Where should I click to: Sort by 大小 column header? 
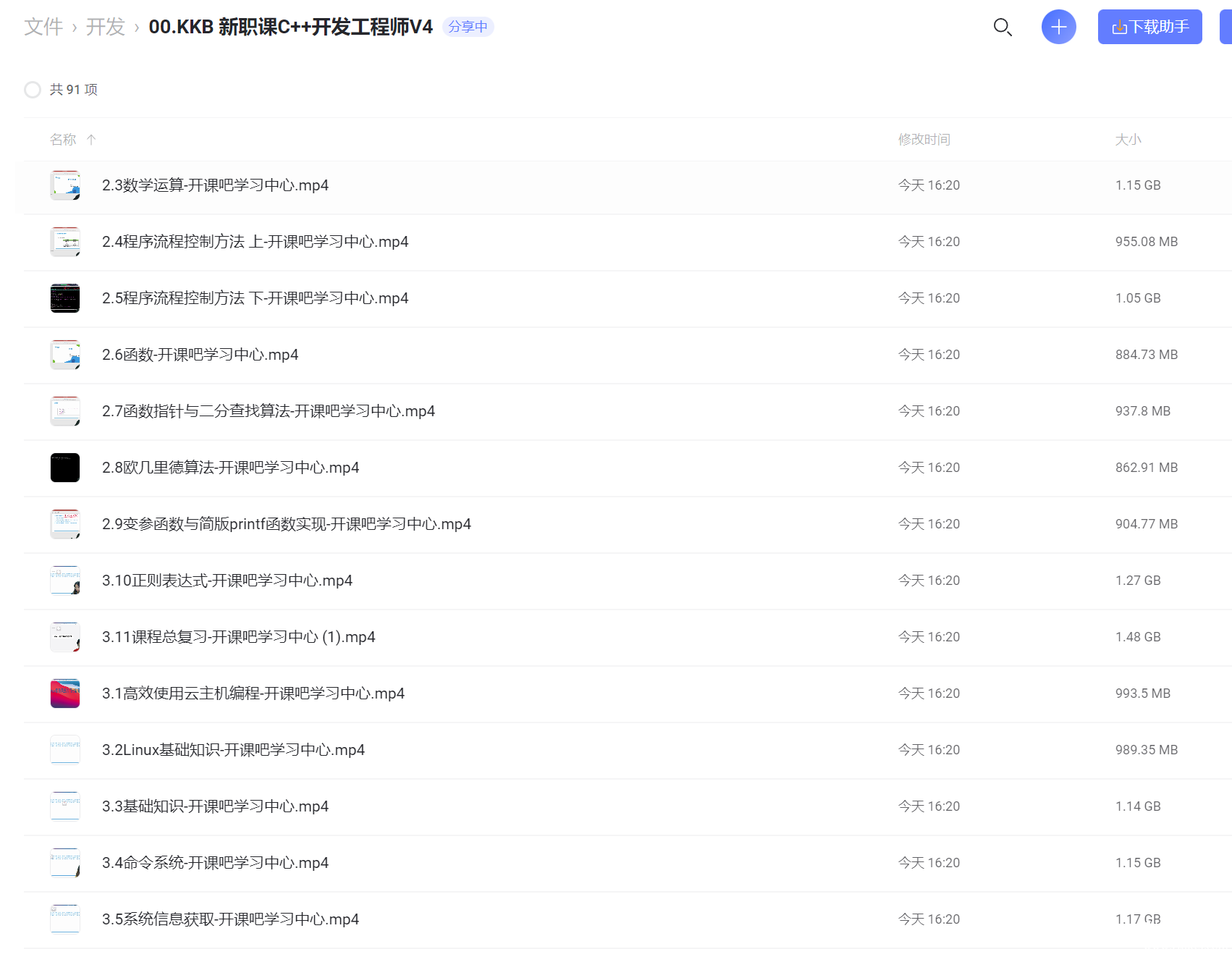click(1128, 140)
